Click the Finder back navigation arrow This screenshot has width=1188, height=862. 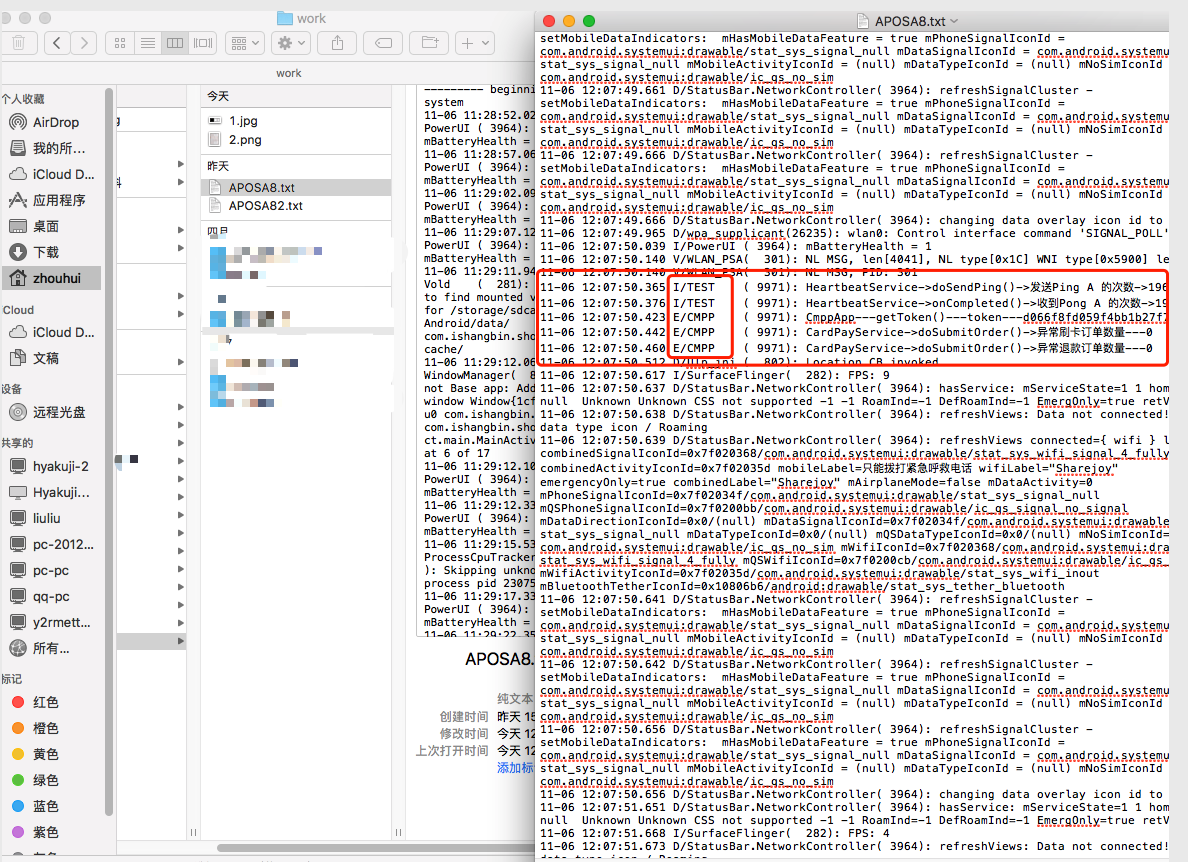coord(58,43)
